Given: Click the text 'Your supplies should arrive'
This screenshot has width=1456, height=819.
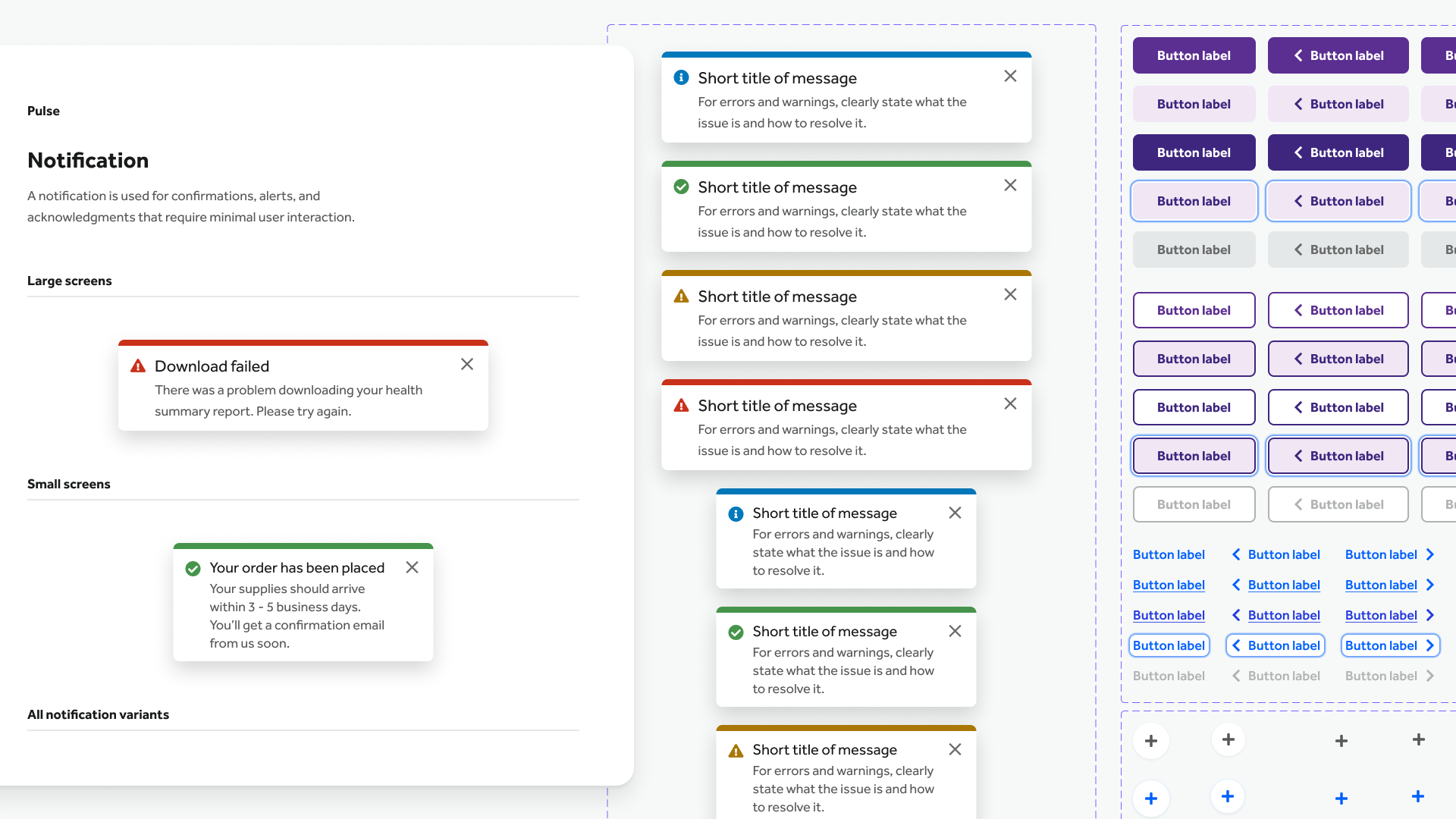Looking at the screenshot, I should pos(287,588).
